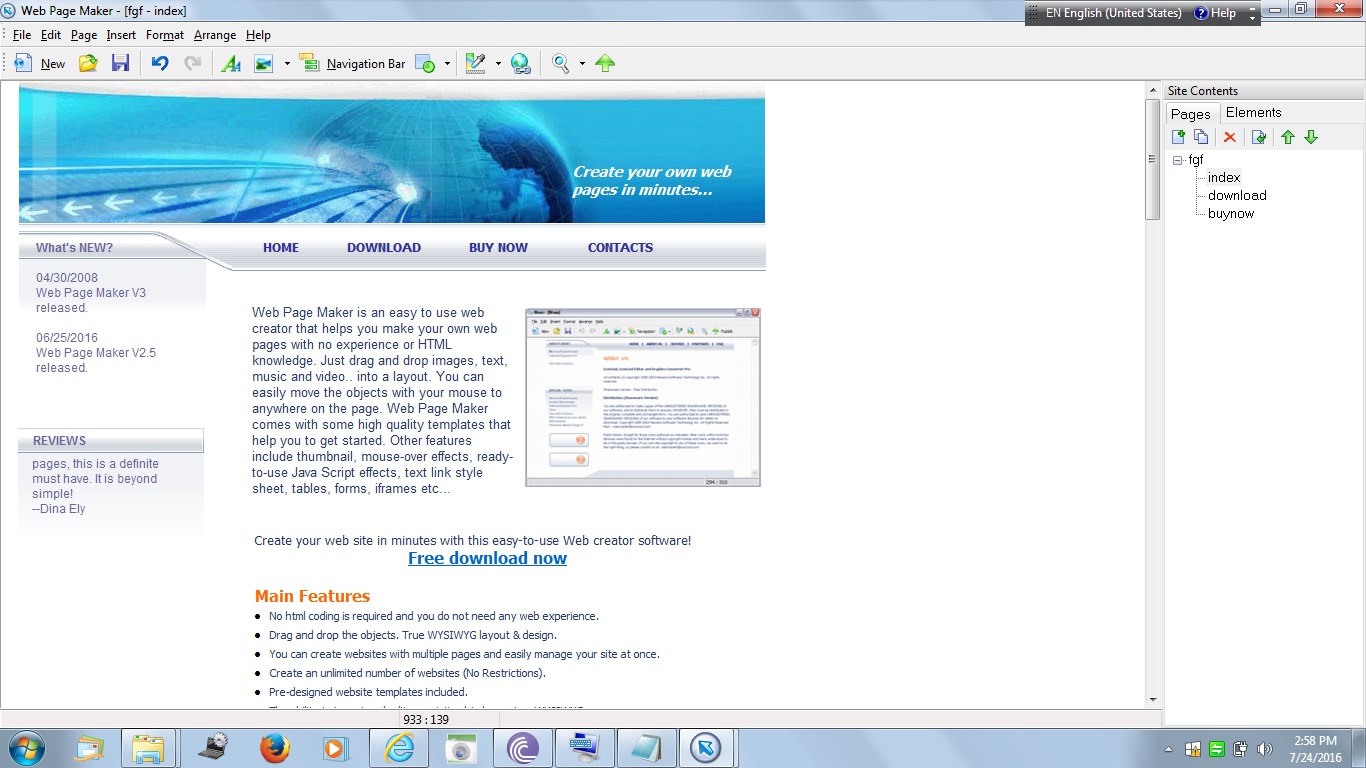The height and width of the screenshot is (768, 1366).
Task: Click the grayed Redo arrow icon
Action: (x=192, y=63)
